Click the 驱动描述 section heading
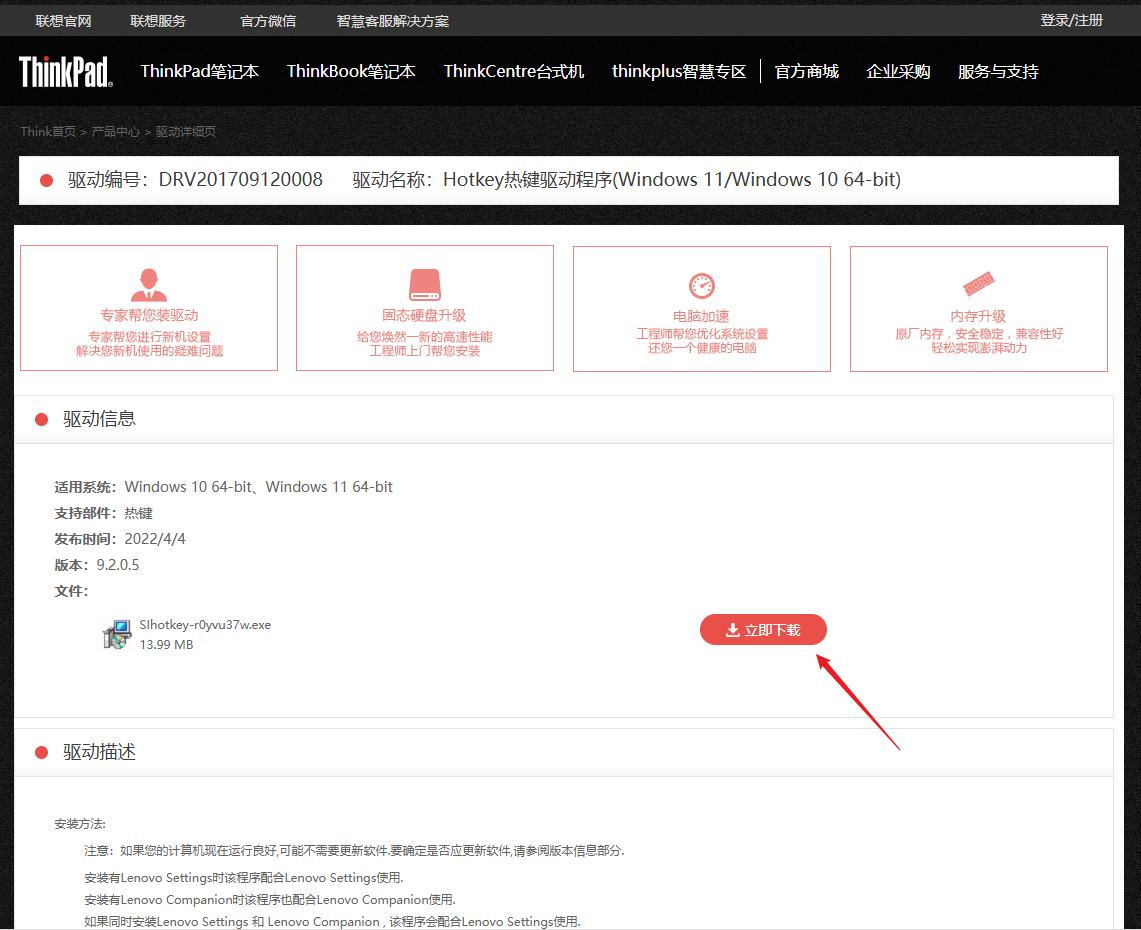This screenshot has height=930, width=1141. (99, 752)
